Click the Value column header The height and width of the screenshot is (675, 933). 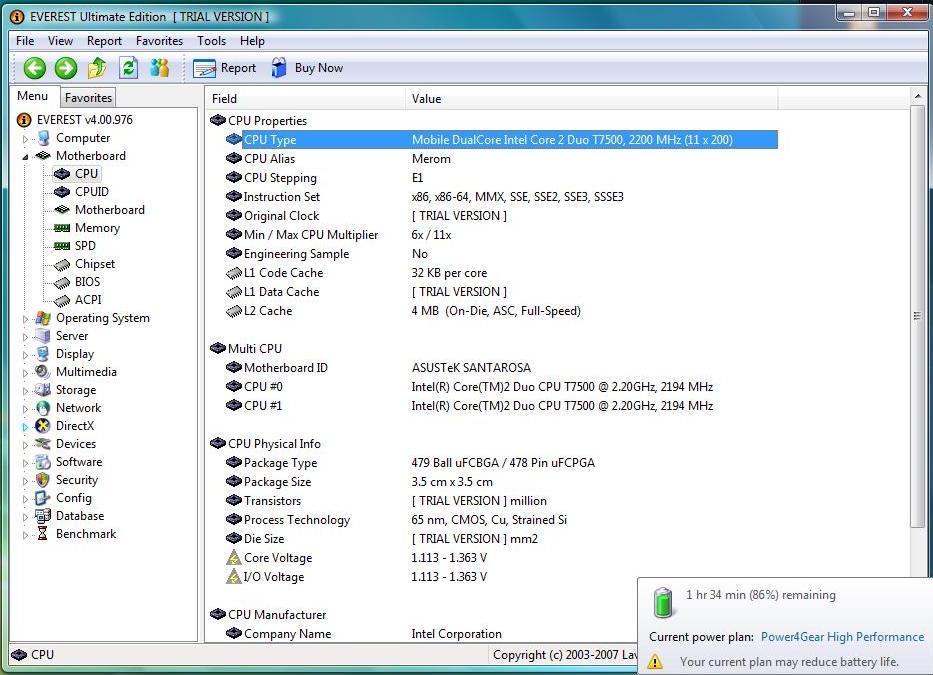point(591,99)
